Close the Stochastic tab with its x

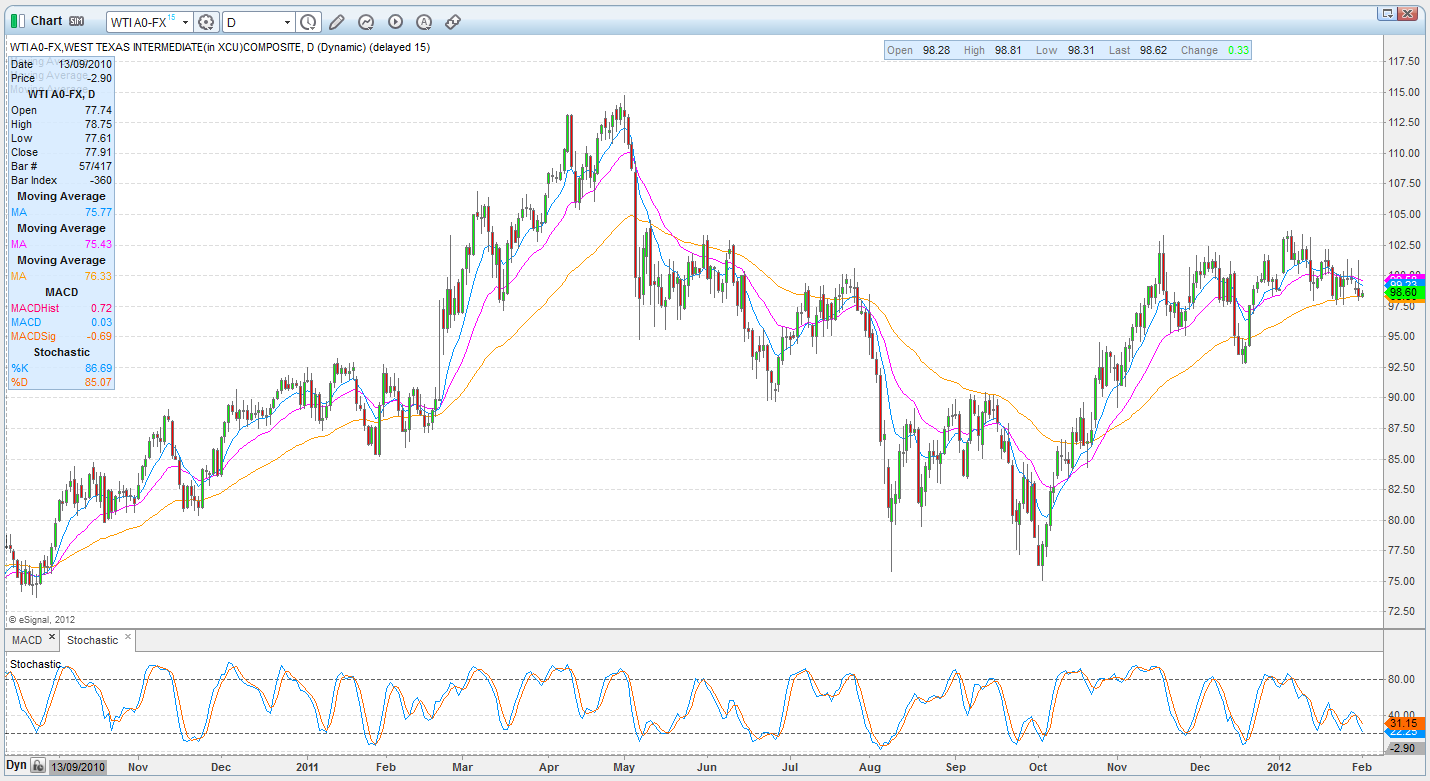128,637
